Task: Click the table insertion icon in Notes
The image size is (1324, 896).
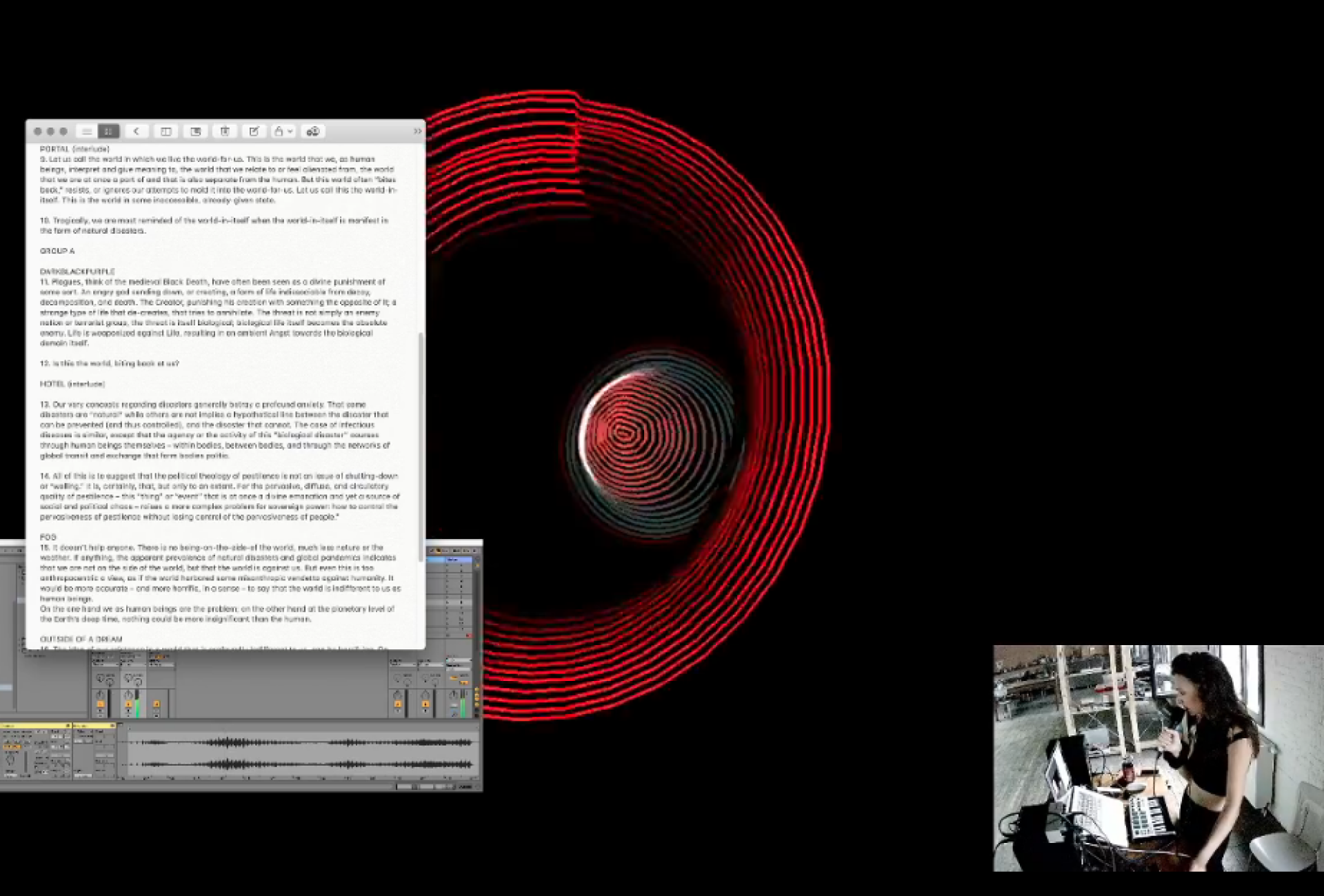Action: click(166, 131)
